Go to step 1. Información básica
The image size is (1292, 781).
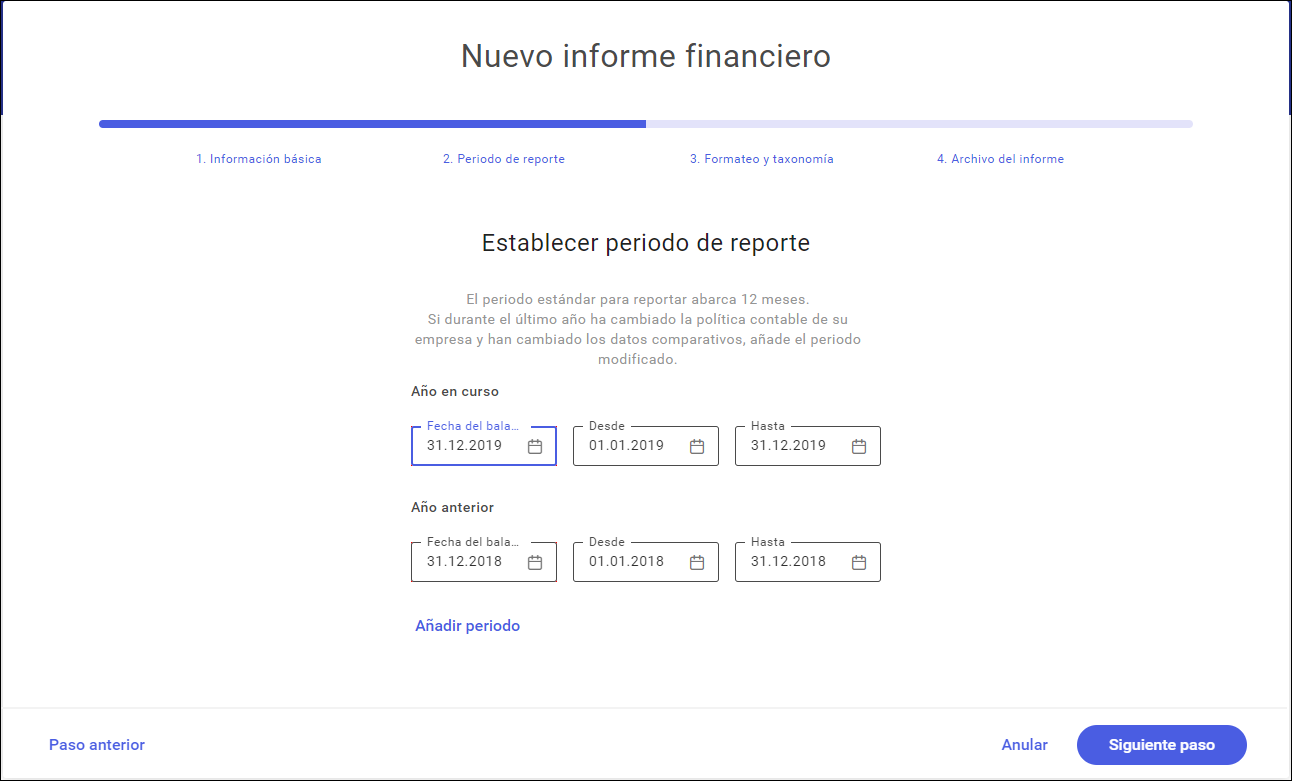click(259, 159)
